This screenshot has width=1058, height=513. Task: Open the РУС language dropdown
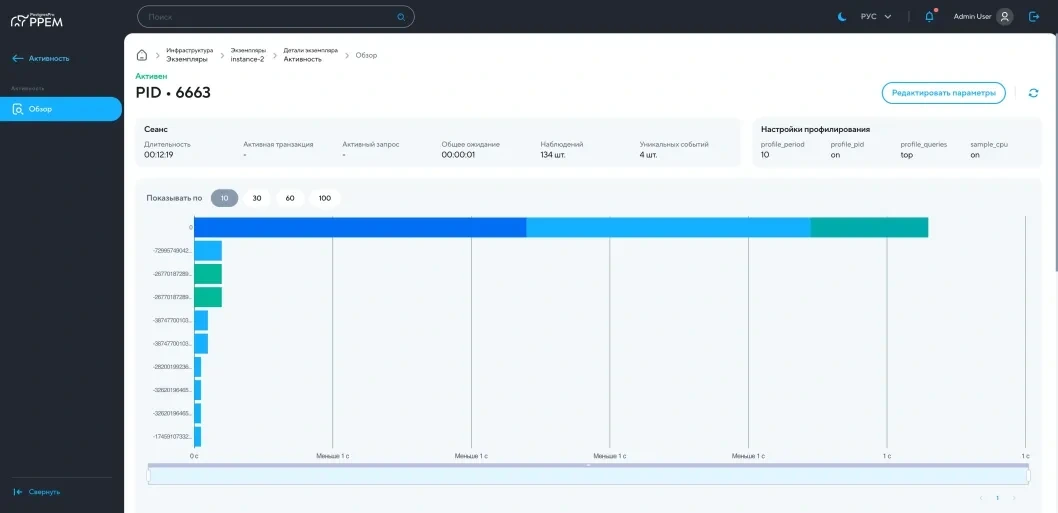(x=876, y=17)
